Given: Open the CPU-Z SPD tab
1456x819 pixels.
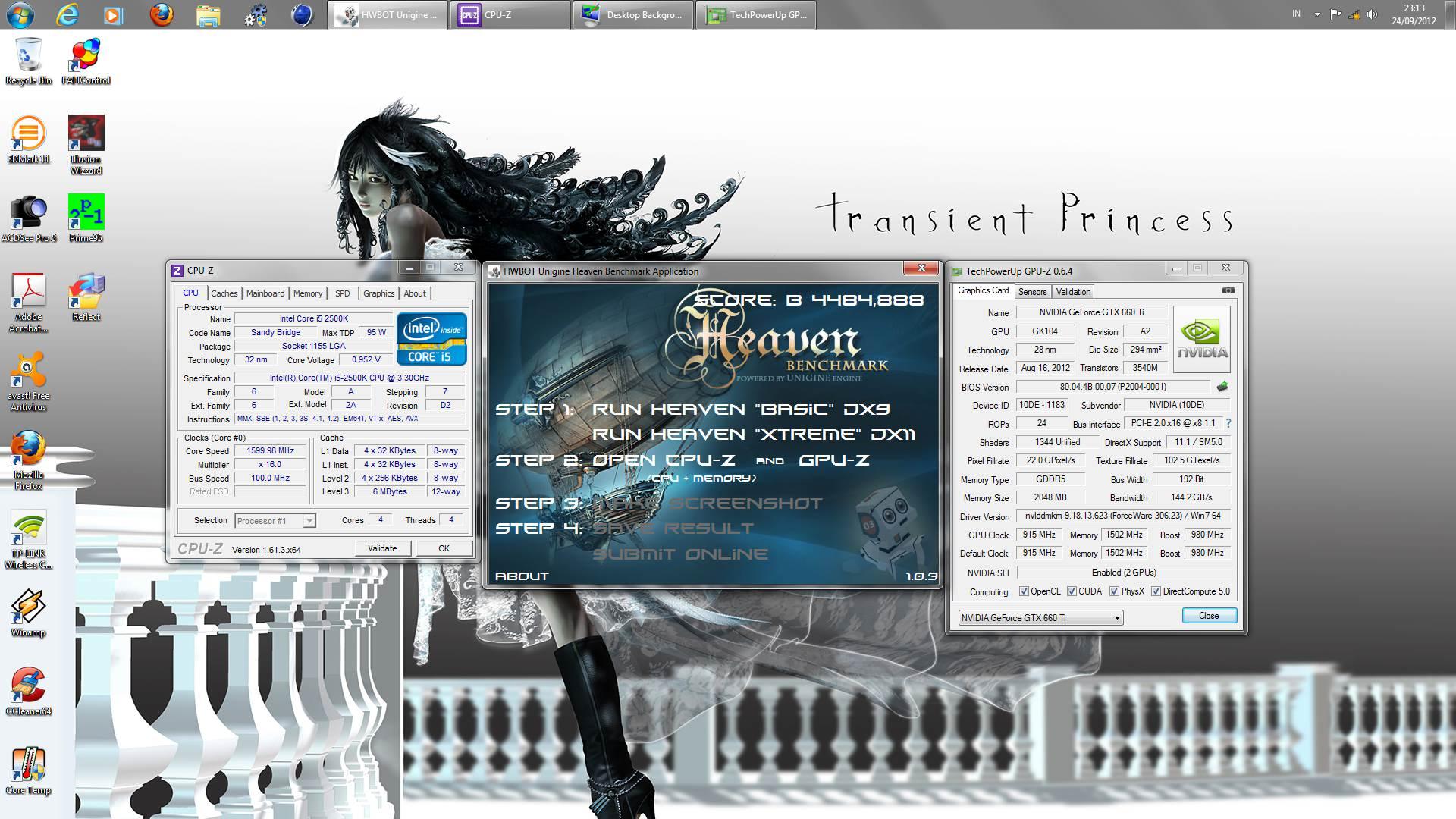Looking at the screenshot, I should click(x=343, y=293).
